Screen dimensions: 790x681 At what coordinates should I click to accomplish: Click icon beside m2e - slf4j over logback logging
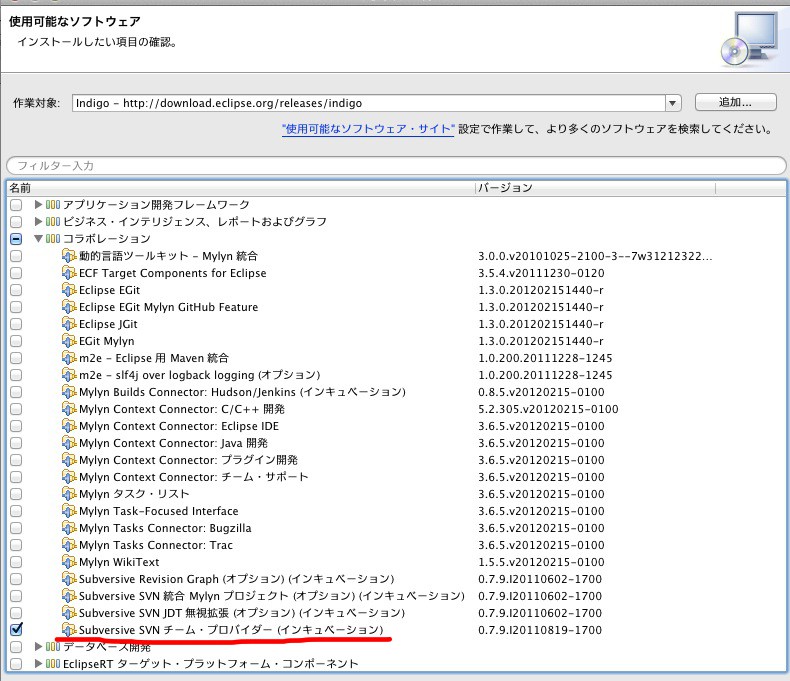(69, 375)
